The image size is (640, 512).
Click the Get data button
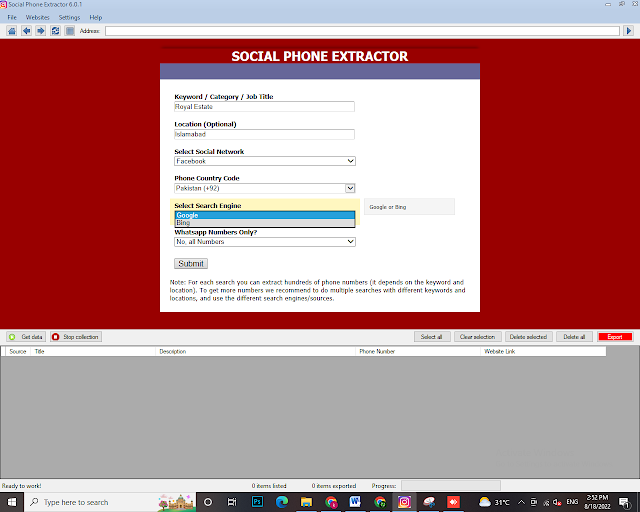[26, 337]
